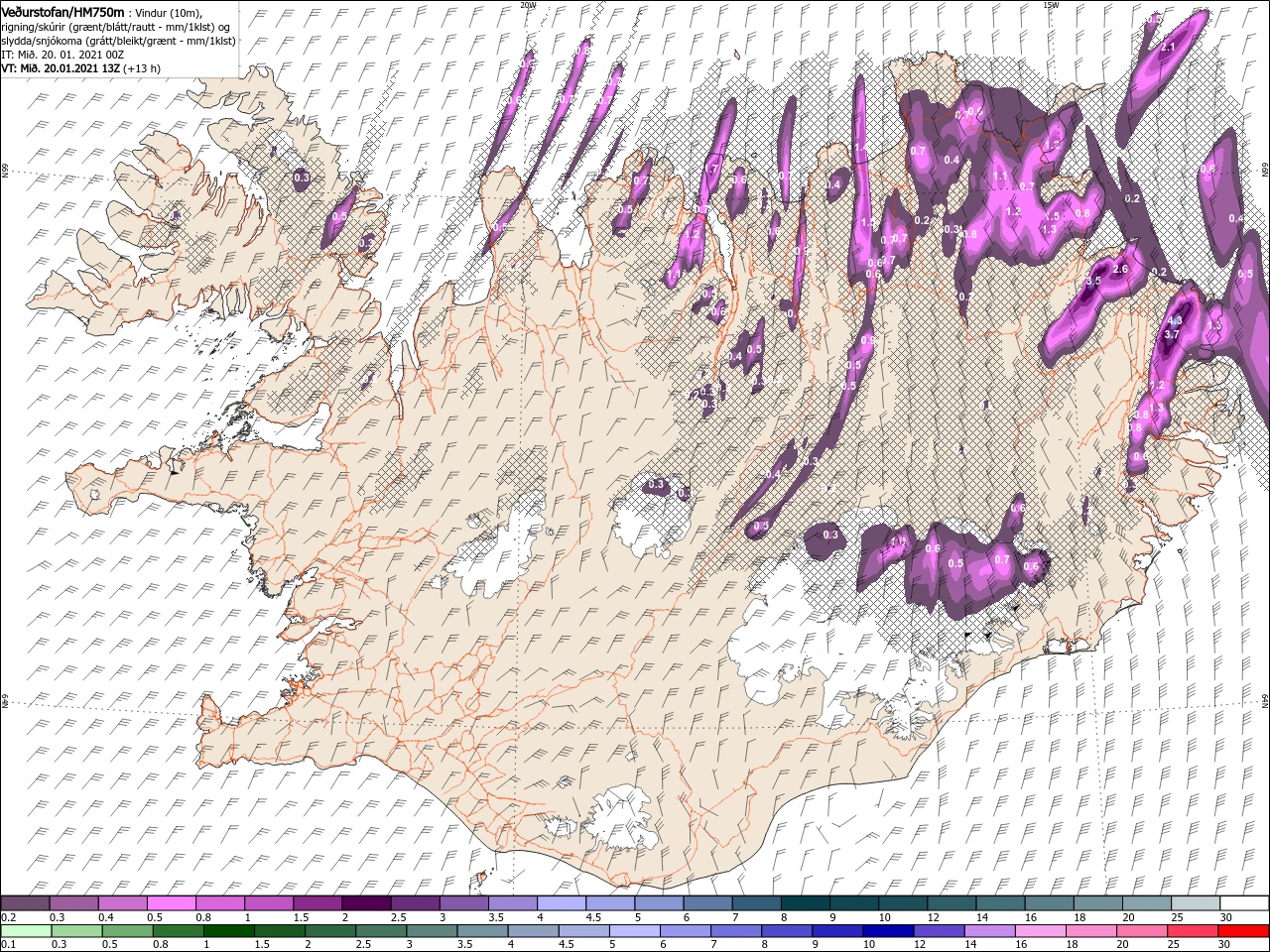Click the '25' label on the upper snow scale
This screenshot has width=1270, height=952.
[x=1179, y=917]
